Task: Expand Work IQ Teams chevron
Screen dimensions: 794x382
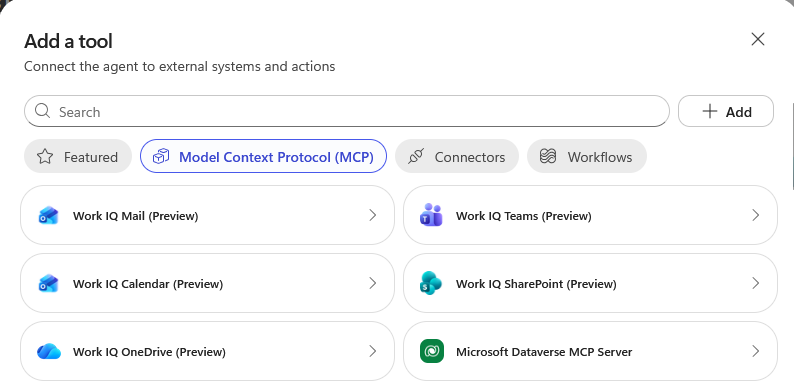Action: pyautogui.click(x=756, y=215)
